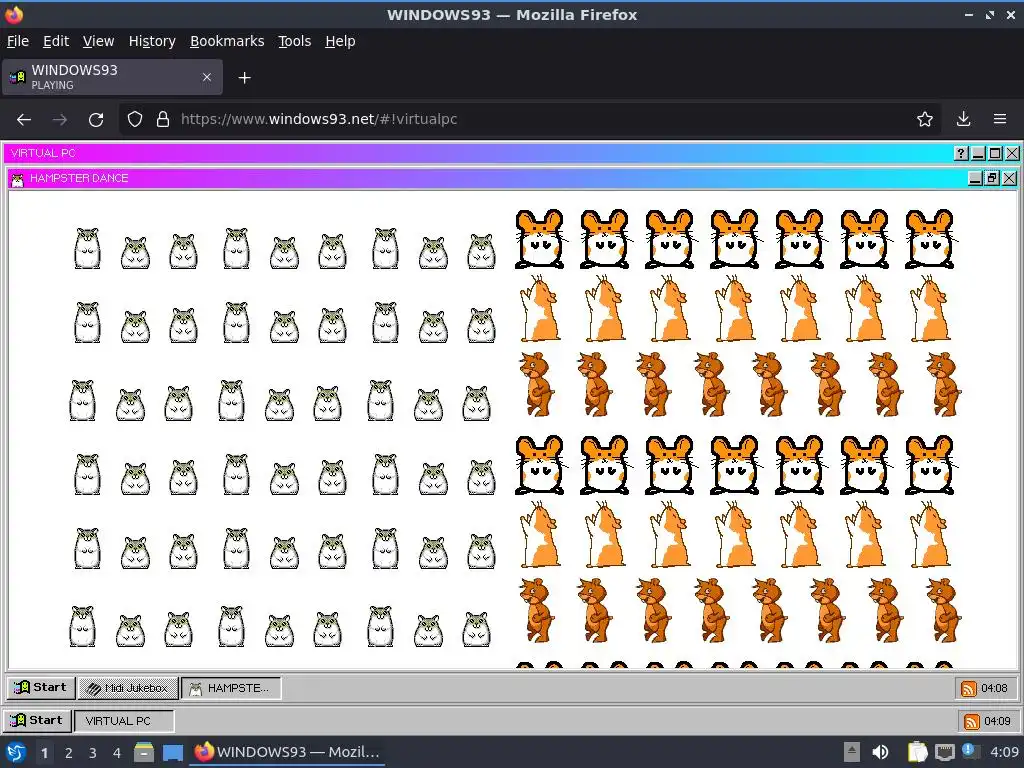Switch to workspace 3

pyautogui.click(x=93, y=753)
